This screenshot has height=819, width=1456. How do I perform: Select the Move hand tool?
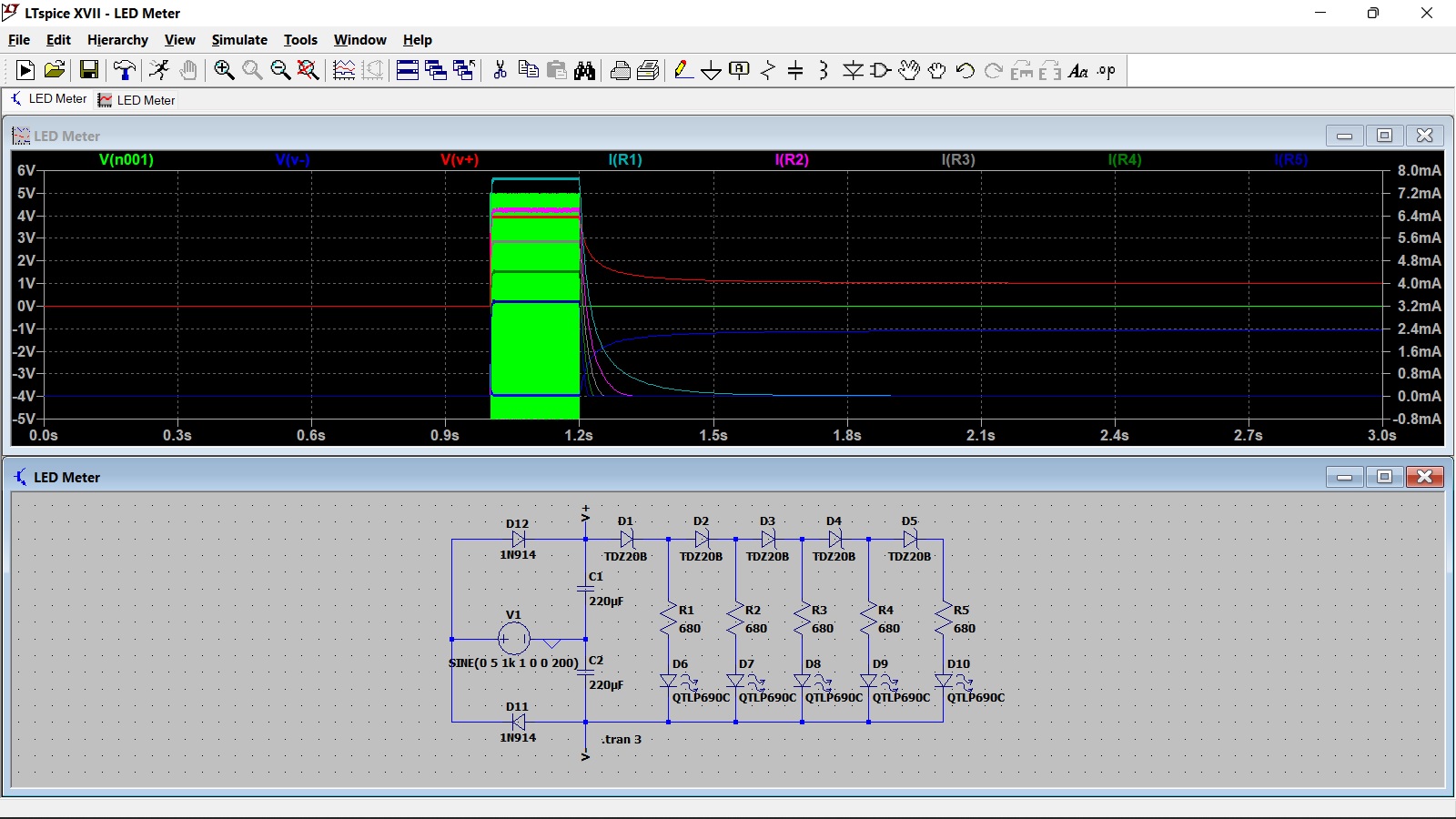coord(909,70)
